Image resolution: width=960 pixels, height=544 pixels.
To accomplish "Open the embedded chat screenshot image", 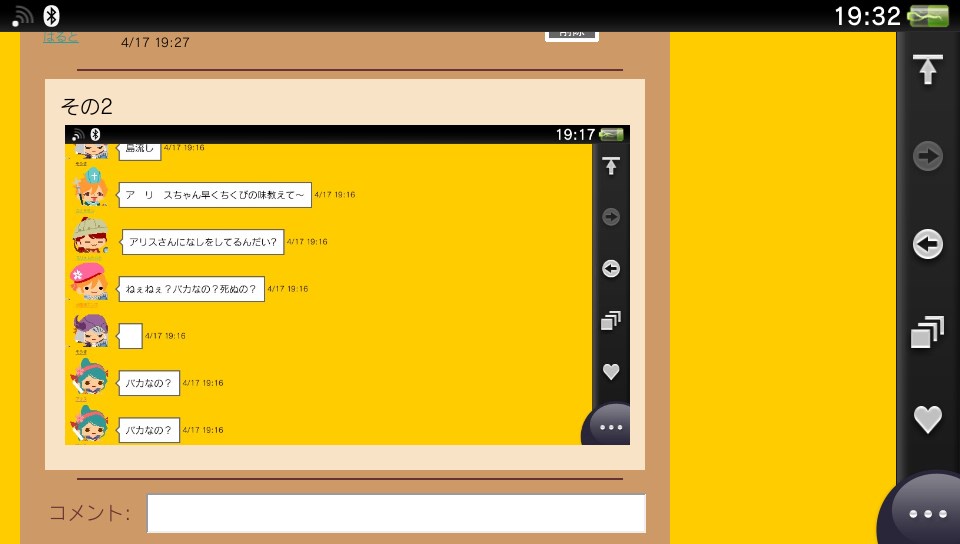I will [347, 285].
